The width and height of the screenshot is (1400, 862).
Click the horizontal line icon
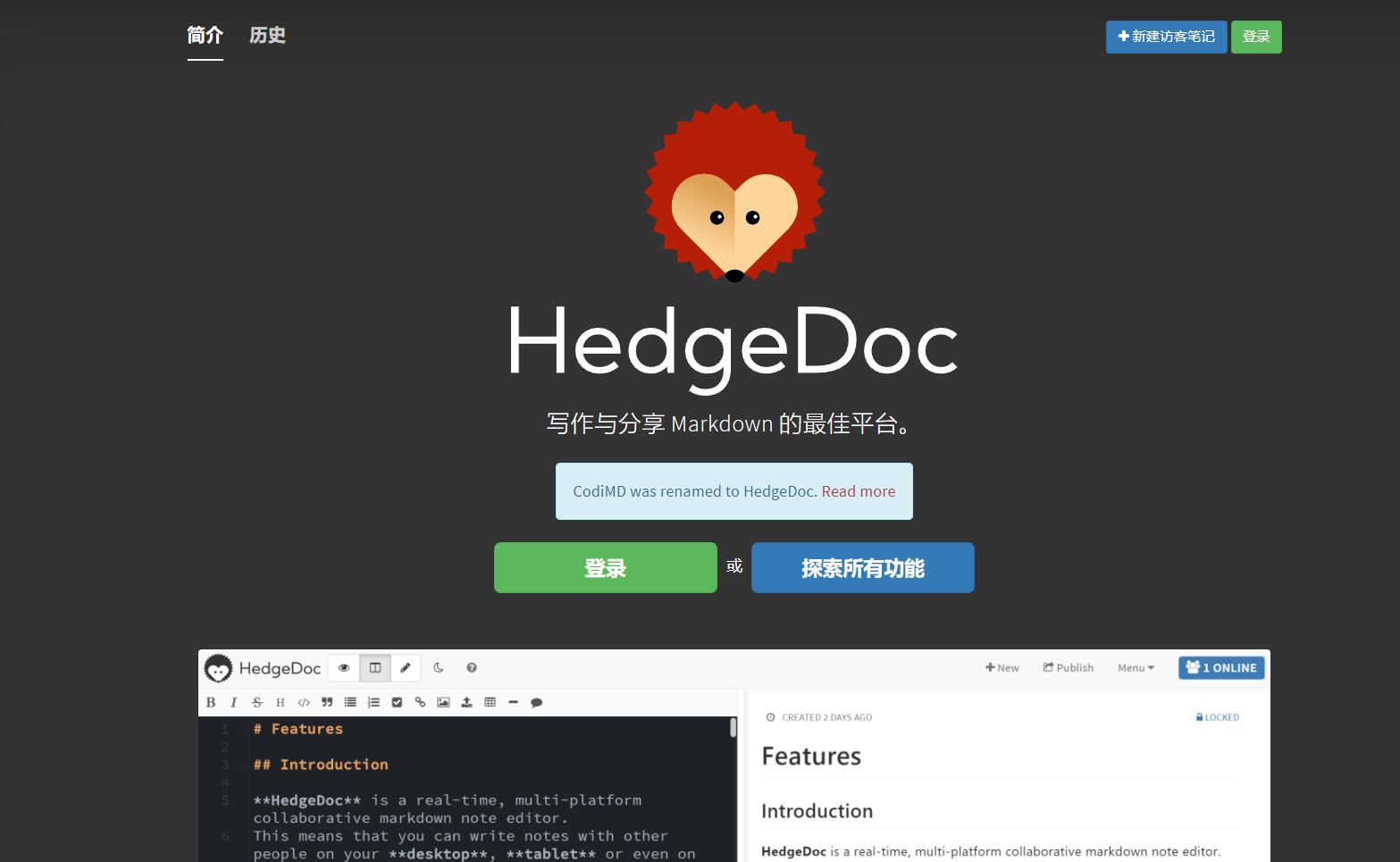pyautogui.click(x=513, y=703)
